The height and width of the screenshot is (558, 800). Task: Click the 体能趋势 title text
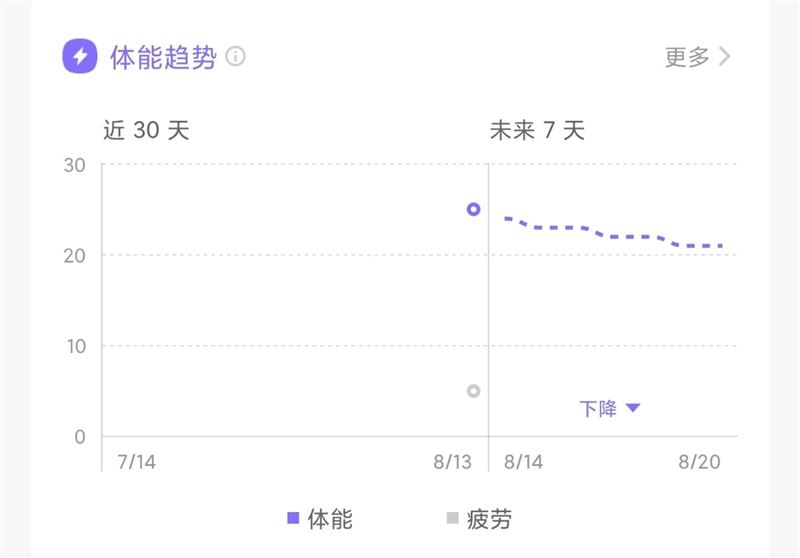pyautogui.click(x=163, y=57)
